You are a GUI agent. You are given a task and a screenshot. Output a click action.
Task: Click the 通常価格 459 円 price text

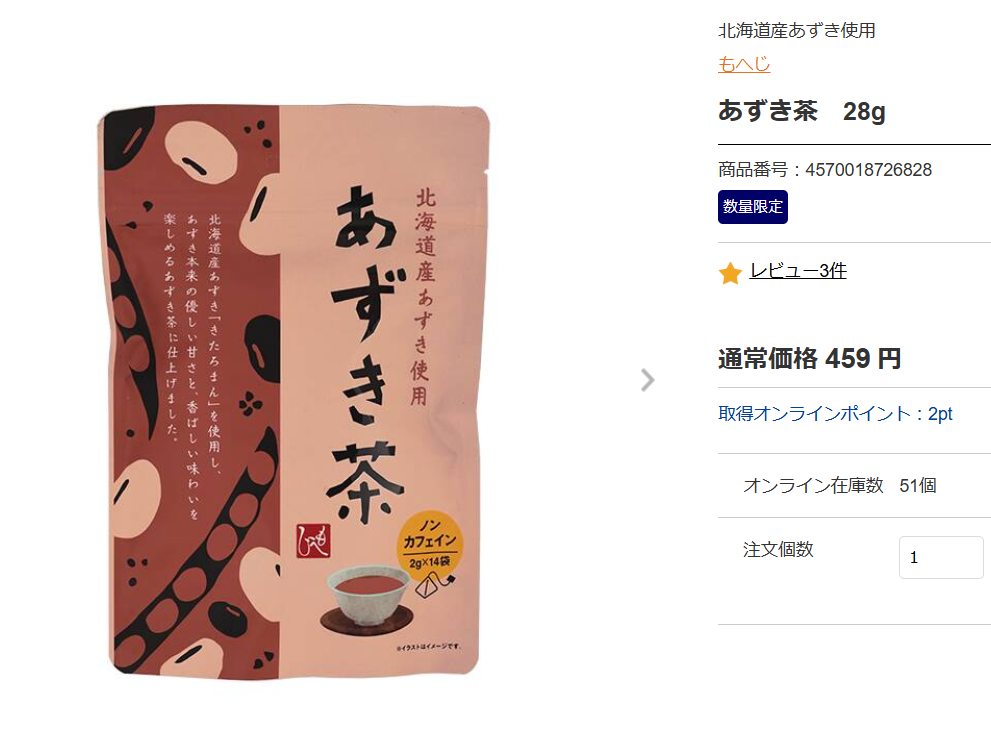(810, 358)
